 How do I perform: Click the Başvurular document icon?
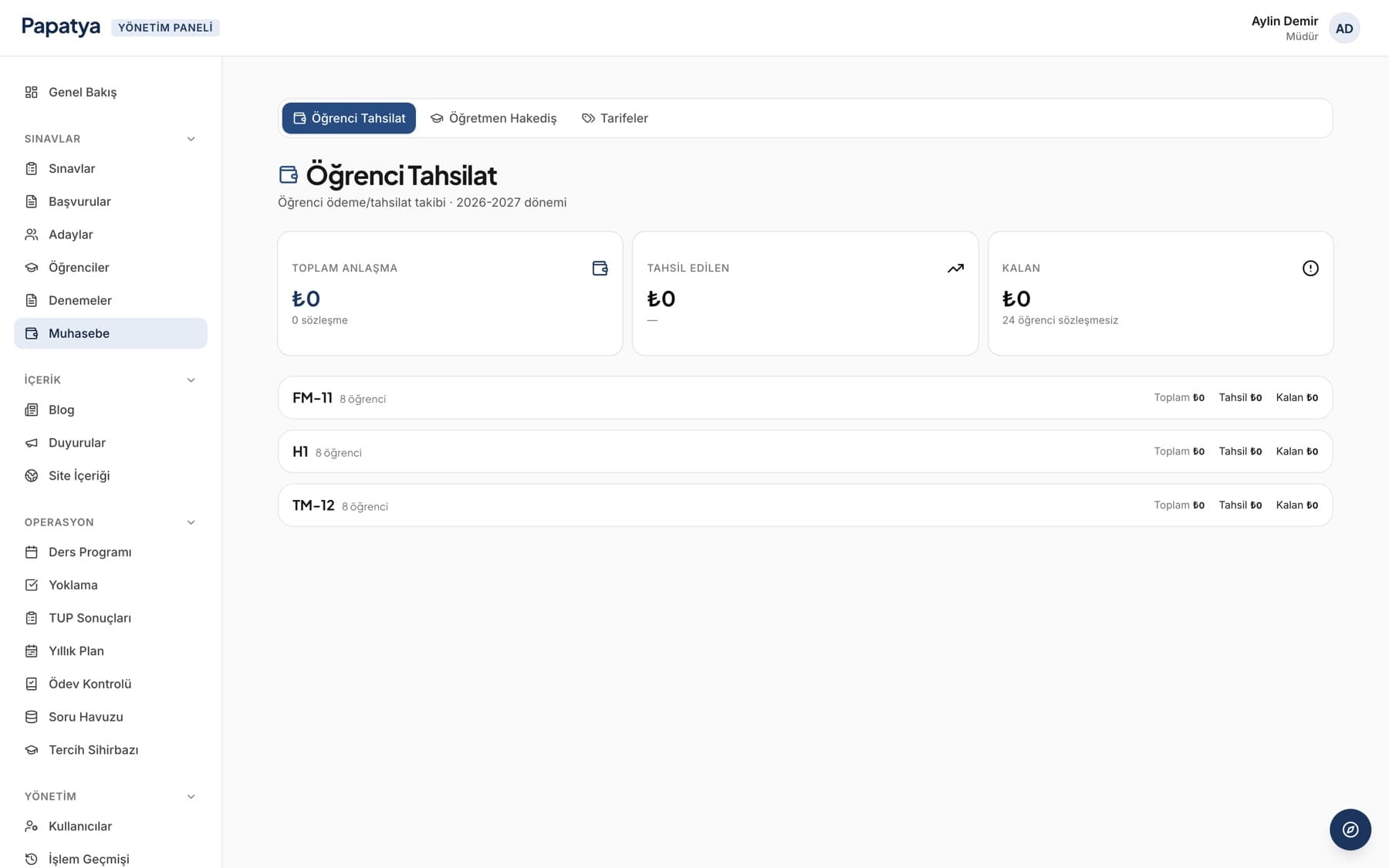click(x=32, y=201)
